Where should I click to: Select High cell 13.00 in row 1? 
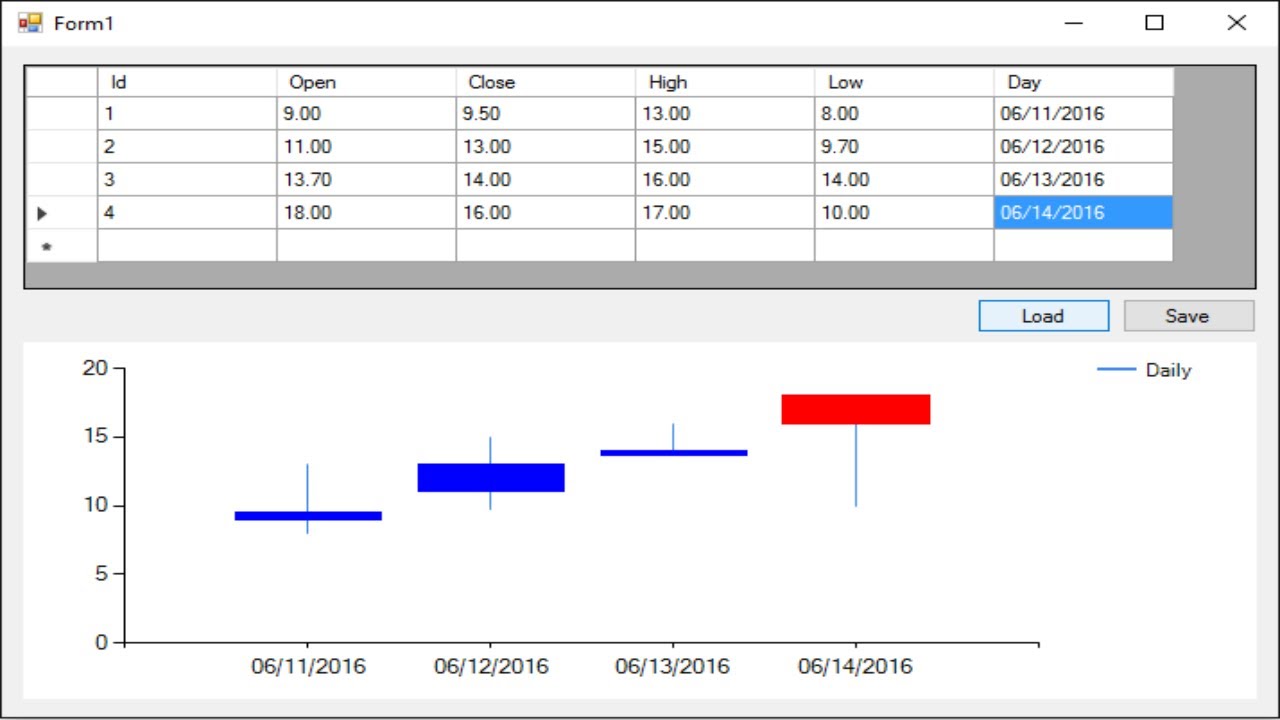(x=725, y=114)
